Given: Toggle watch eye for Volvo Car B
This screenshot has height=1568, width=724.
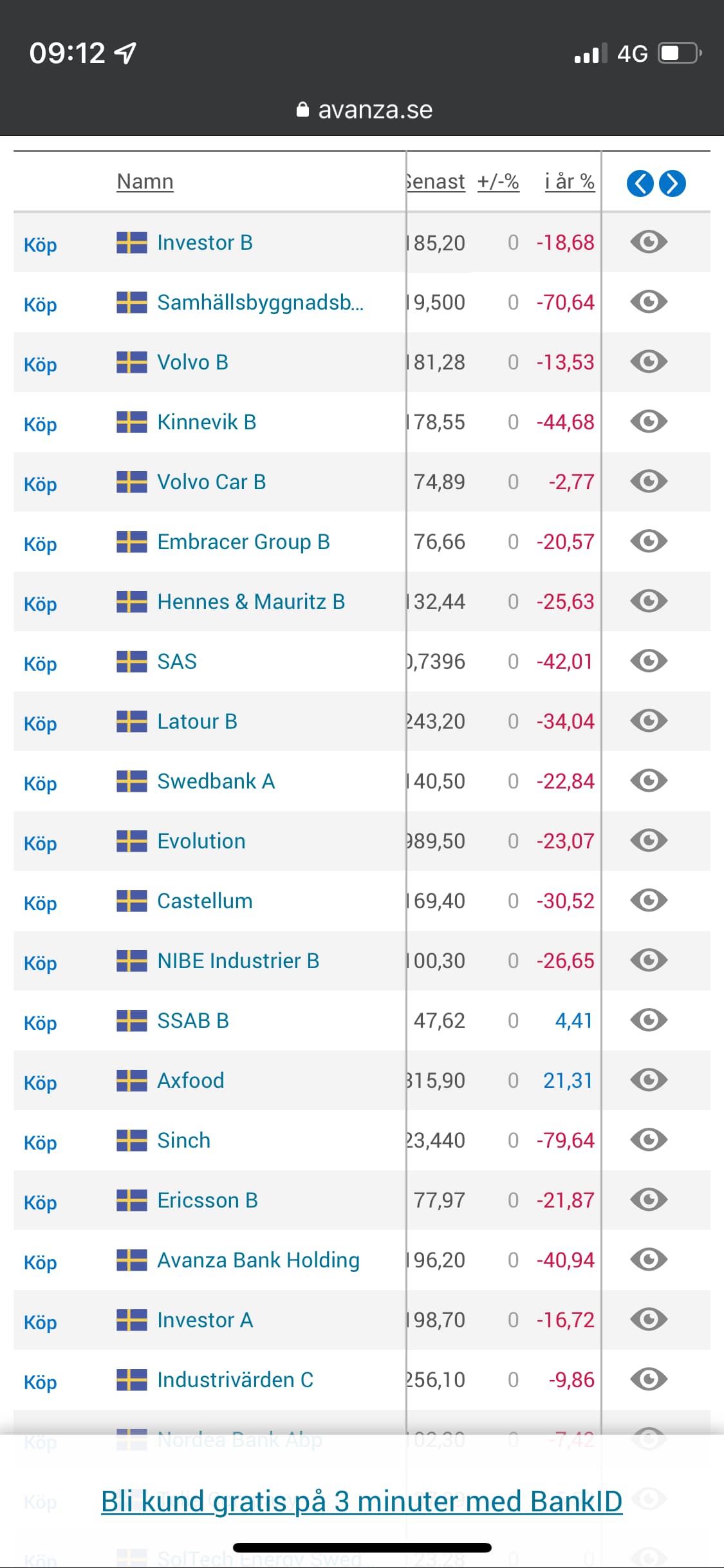Looking at the screenshot, I should coord(649,481).
